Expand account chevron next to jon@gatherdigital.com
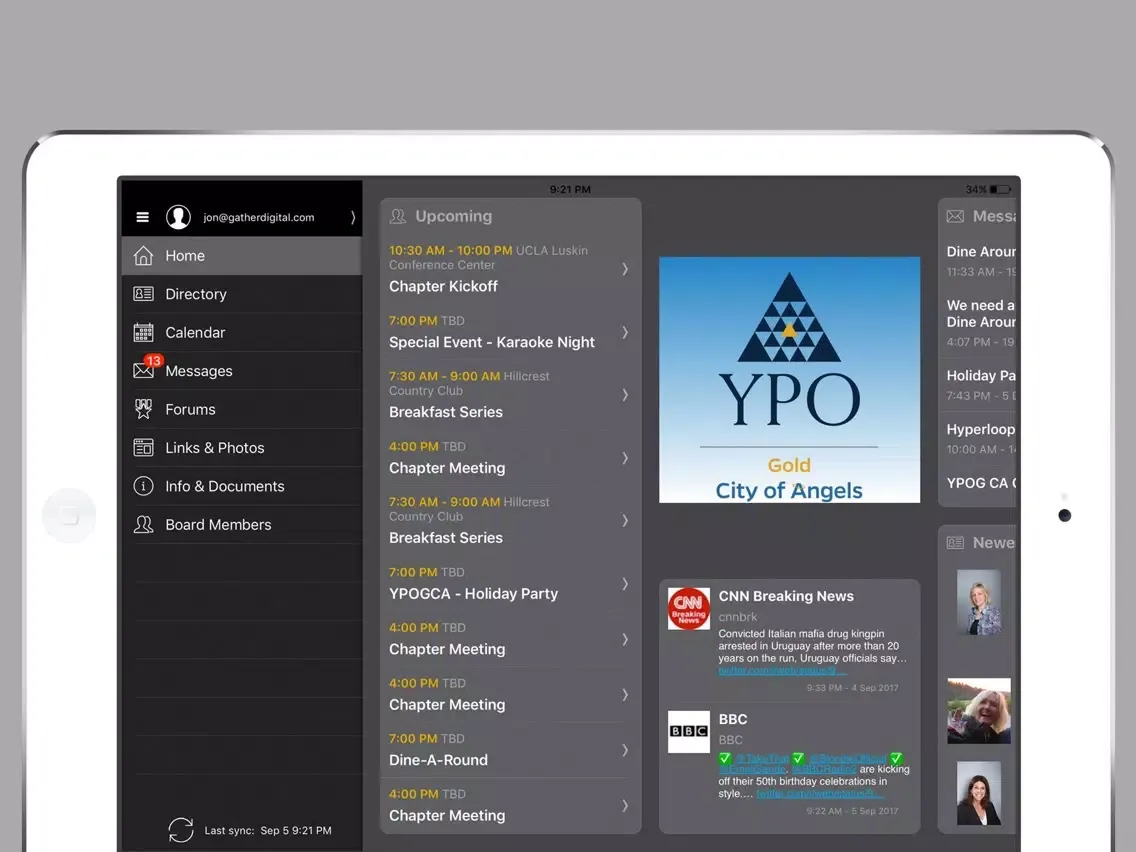The width and height of the screenshot is (1136, 852). click(353, 217)
